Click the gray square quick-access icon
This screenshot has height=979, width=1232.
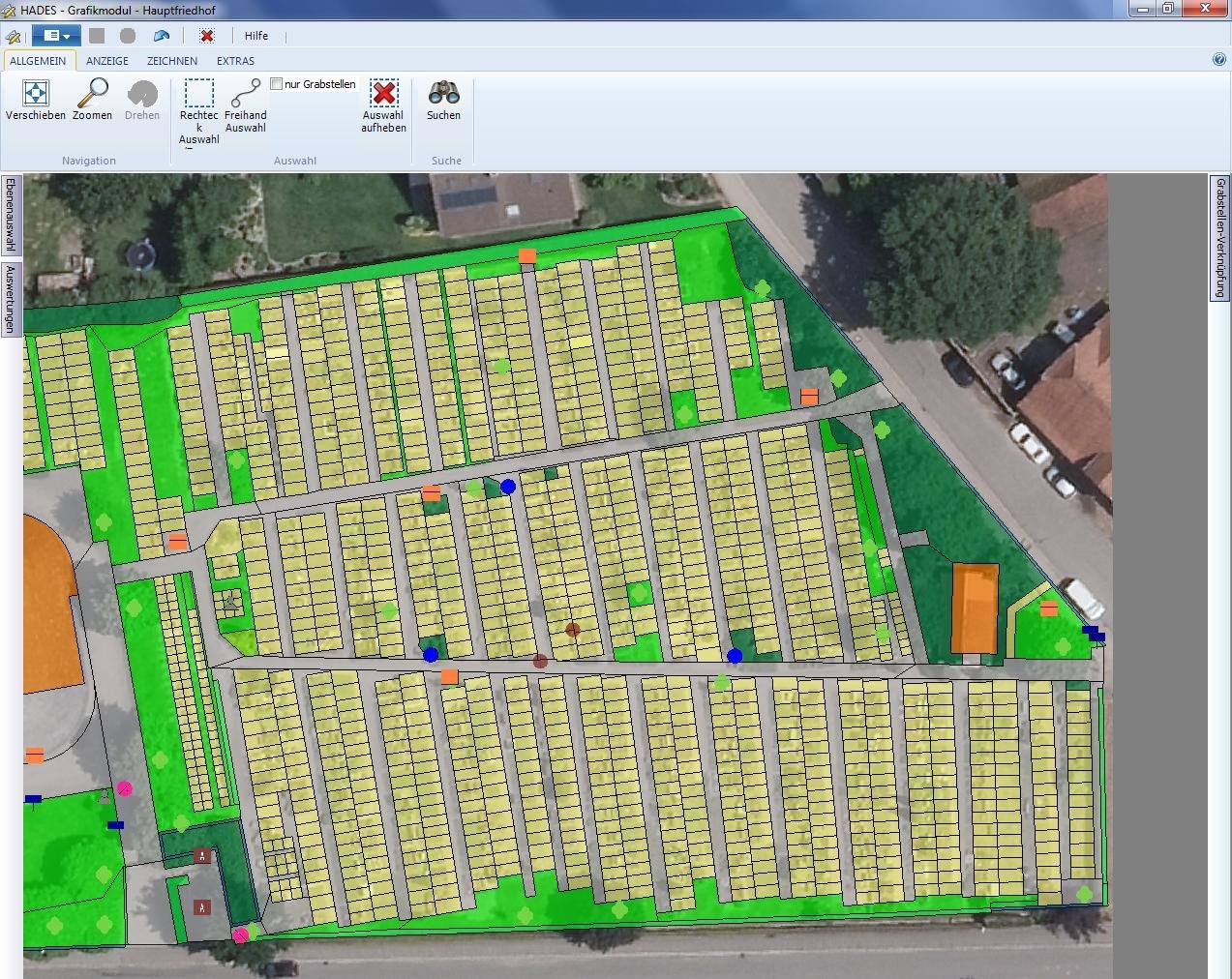[97, 36]
